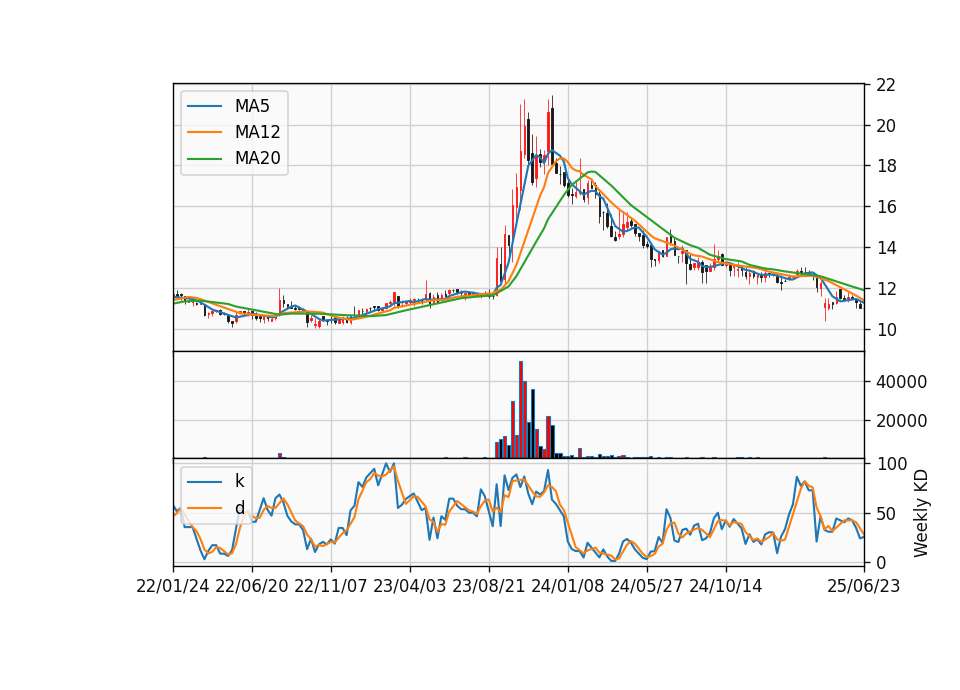The image size is (960, 690).
Task: Click the x-axis date 24/05/27
Action: (647, 587)
